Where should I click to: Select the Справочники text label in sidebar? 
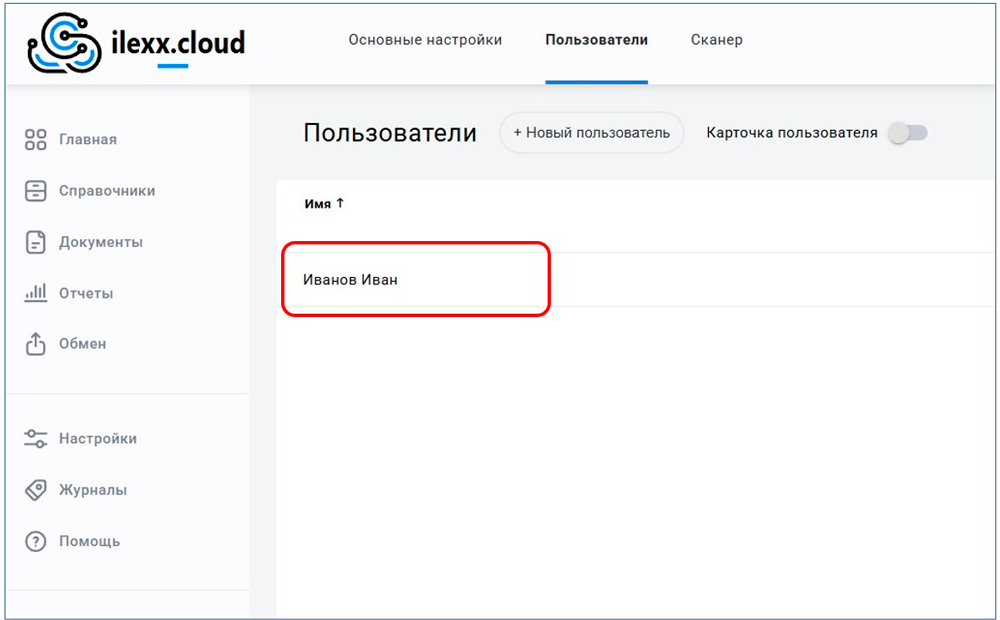(107, 191)
